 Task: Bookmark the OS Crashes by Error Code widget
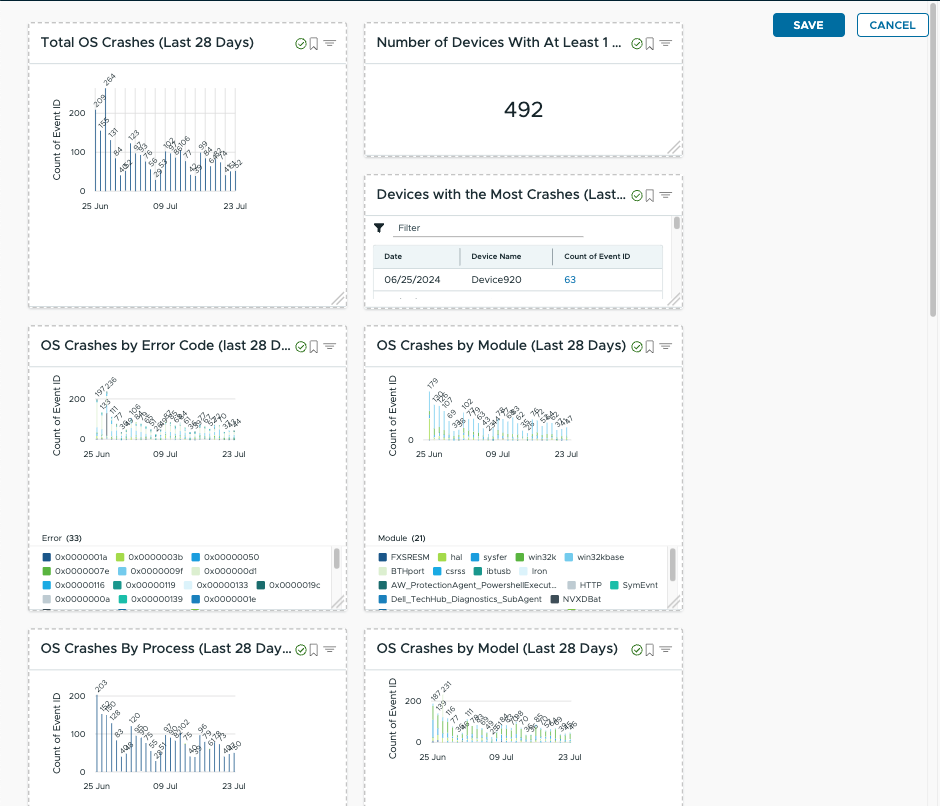(314, 346)
